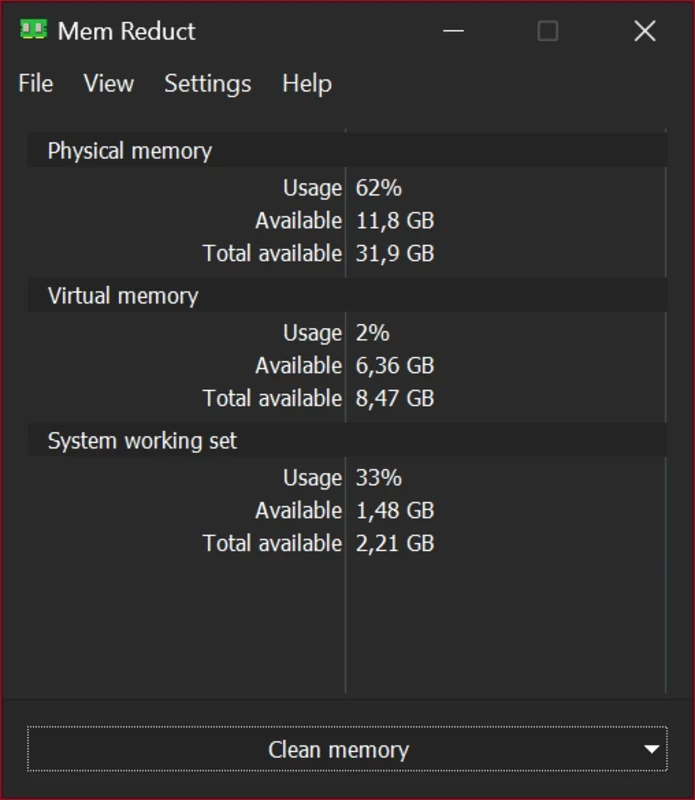This screenshot has height=800, width=695.
Task: Select the System working set 33% row
Action: [x=378, y=478]
